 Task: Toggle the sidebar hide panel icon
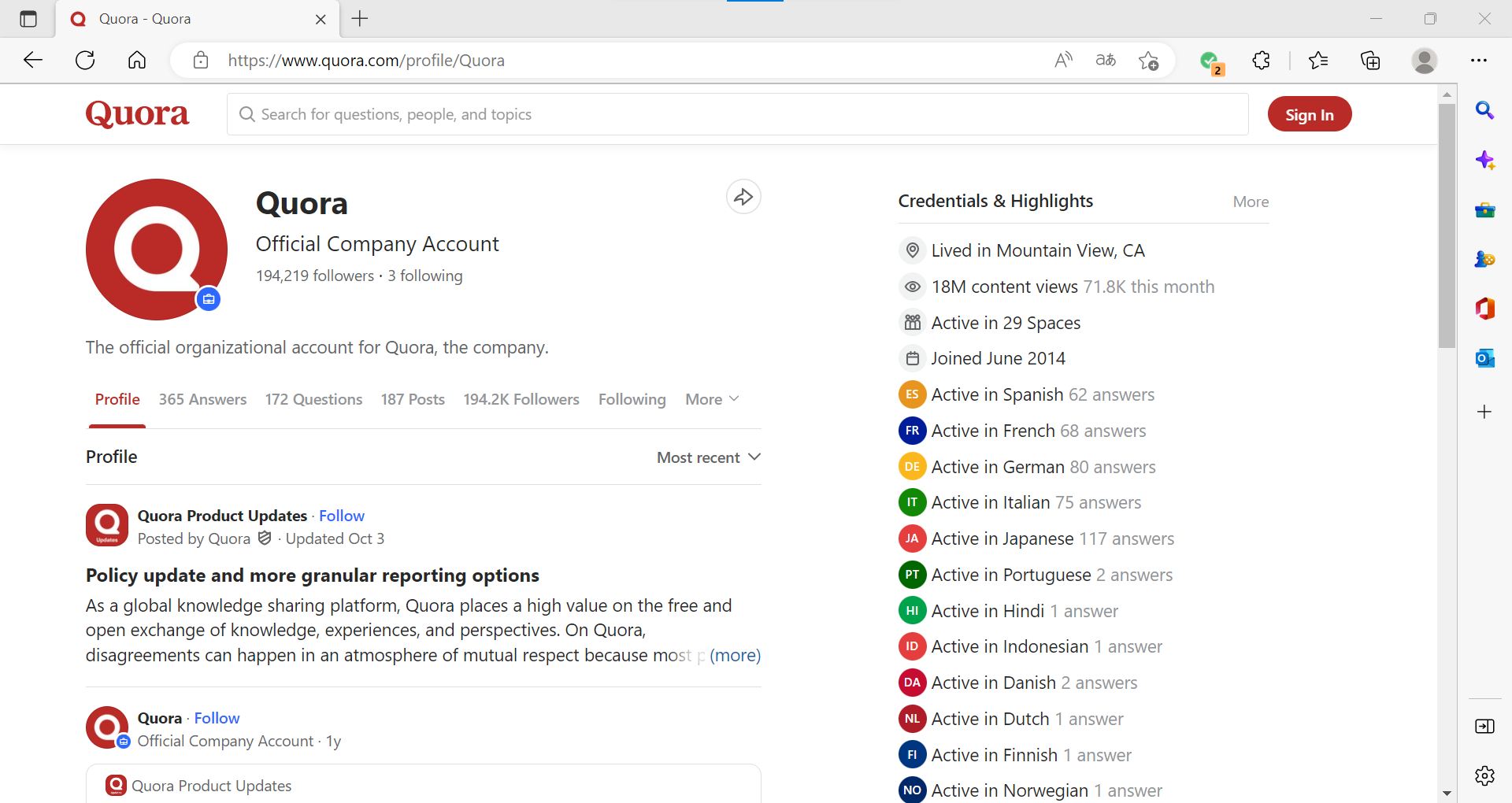[x=1484, y=726]
